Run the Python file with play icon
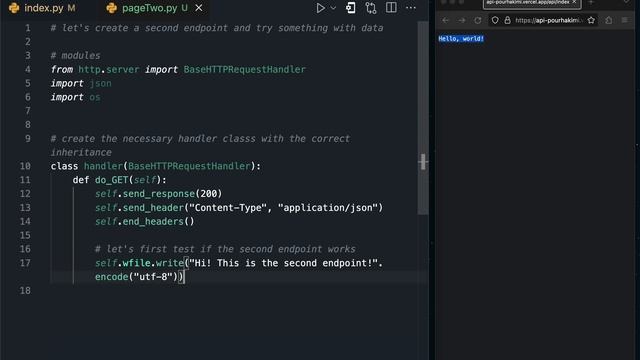Viewport: 640px width, 360px height. (320, 8)
